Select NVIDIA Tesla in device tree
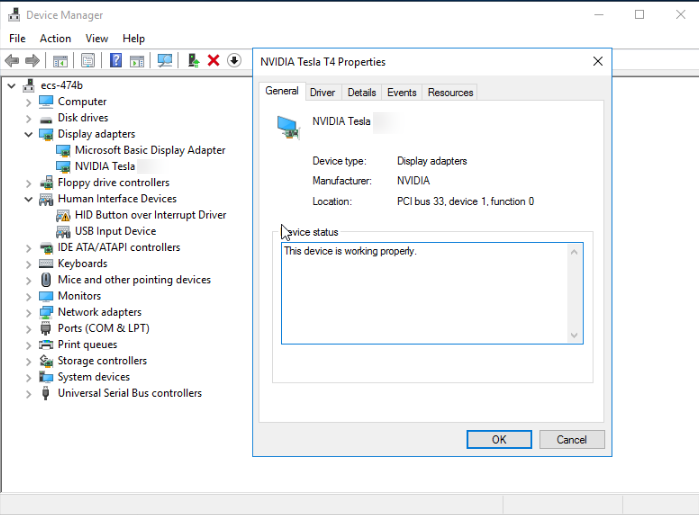 point(105,166)
